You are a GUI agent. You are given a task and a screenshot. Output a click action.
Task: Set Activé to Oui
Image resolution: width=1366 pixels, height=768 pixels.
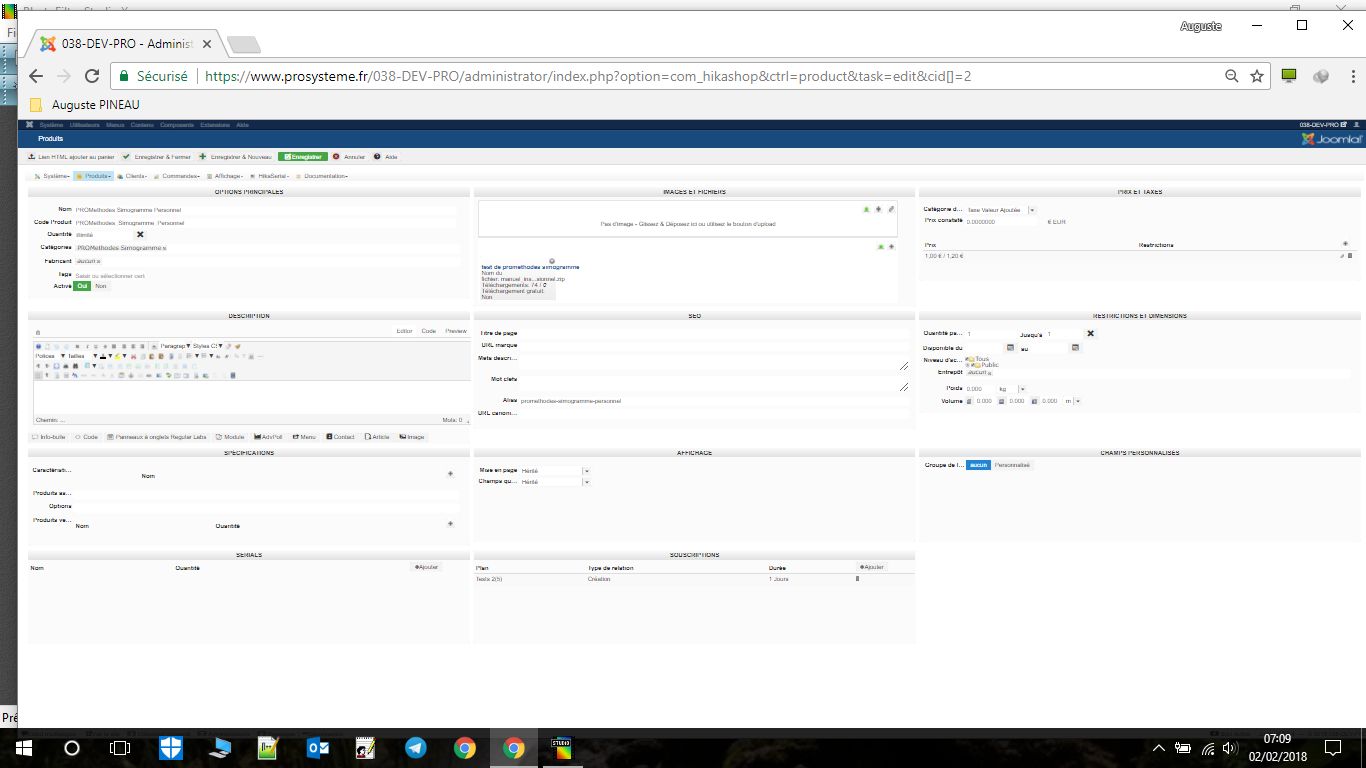pos(83,286)
